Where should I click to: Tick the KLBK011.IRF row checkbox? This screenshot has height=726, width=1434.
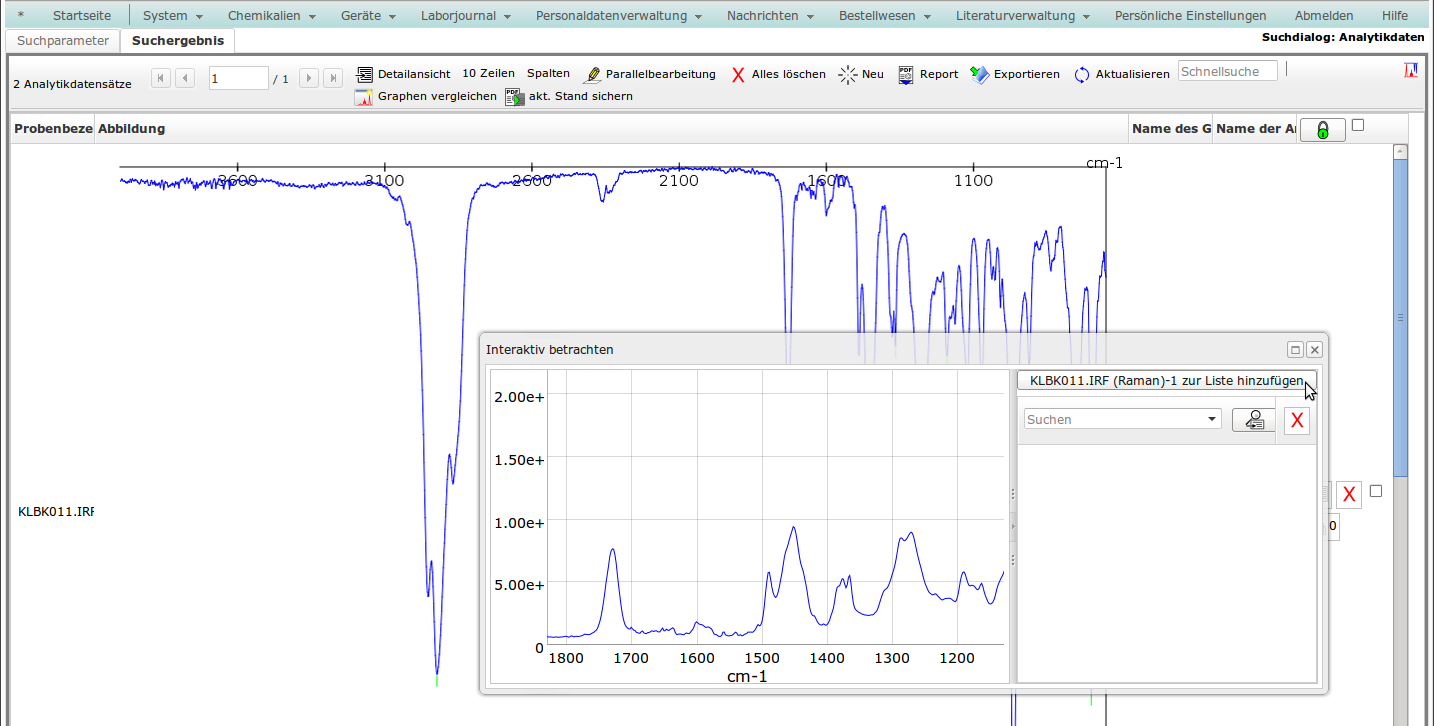point(1376,491)
